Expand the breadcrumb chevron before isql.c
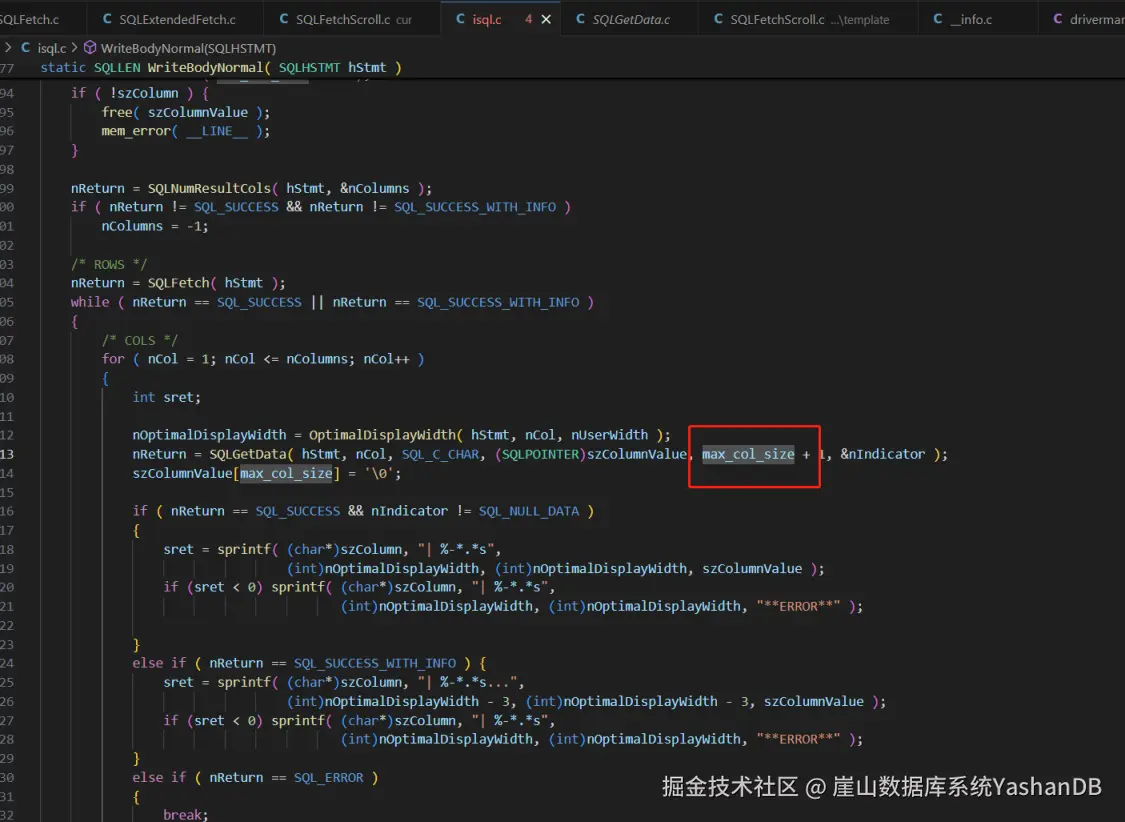Screen dimensions: 1125x822 tap(8, 47)
